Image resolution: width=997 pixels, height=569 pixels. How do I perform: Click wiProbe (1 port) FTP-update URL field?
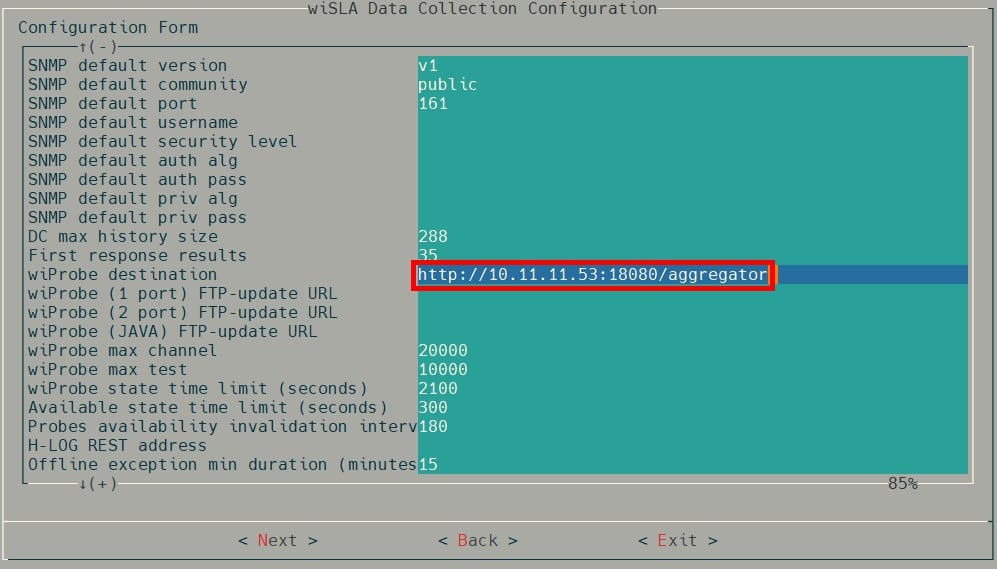click(692, 294)
